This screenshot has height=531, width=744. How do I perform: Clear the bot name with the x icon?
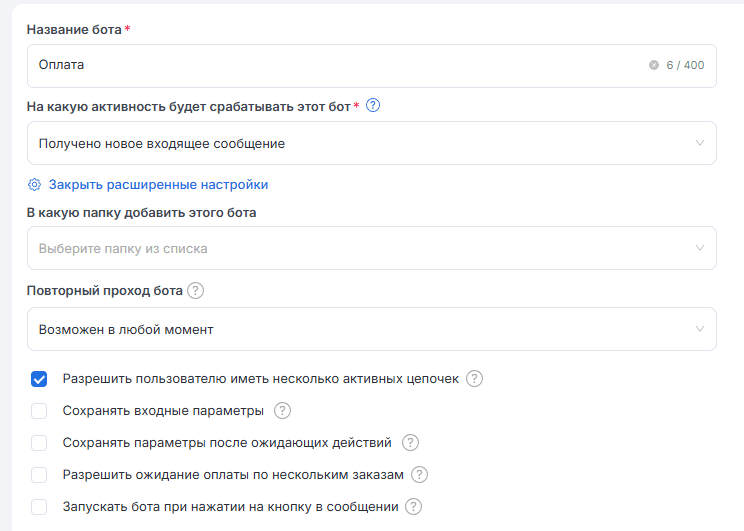[x=653, y=65]
